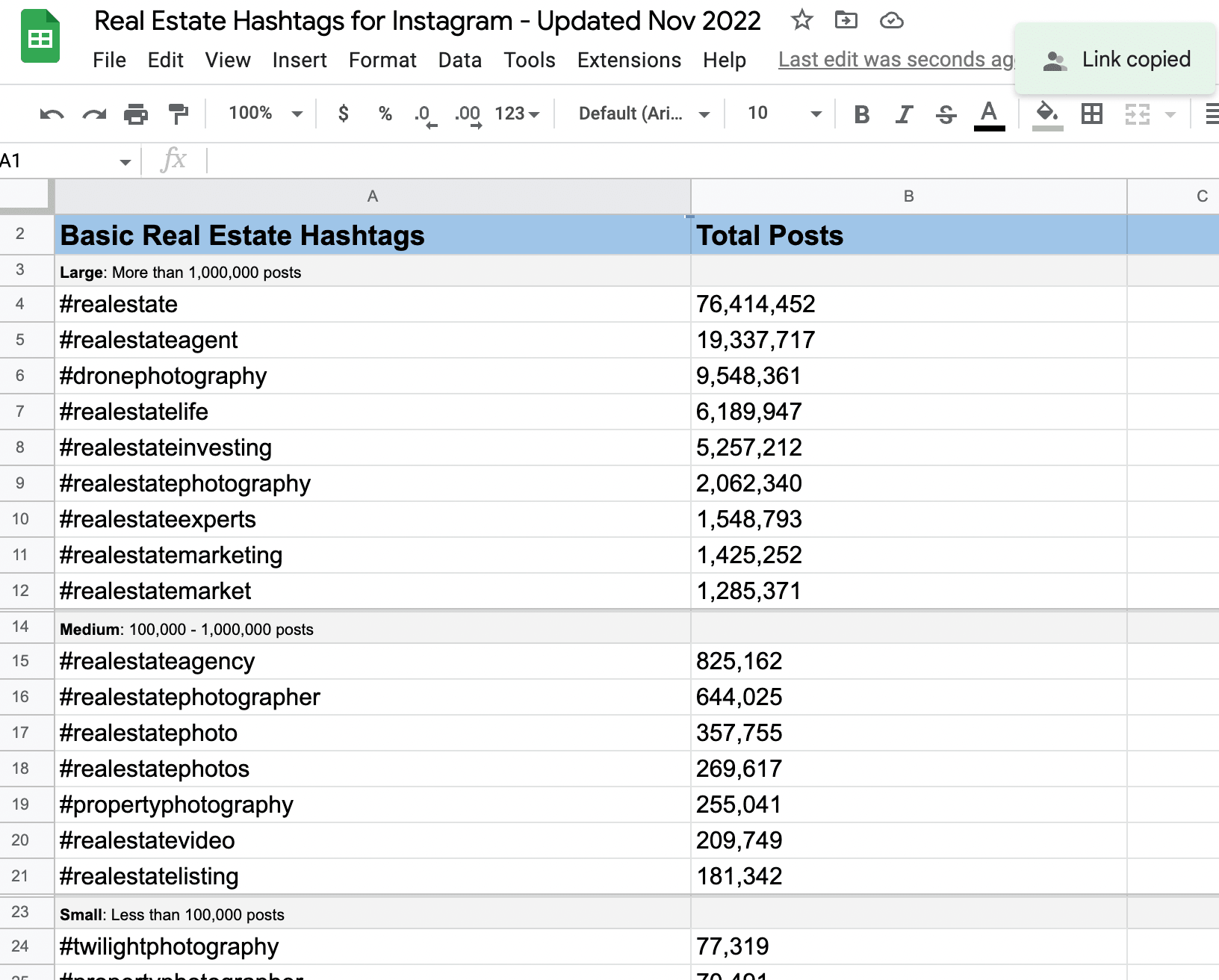Image resolution: width=1219 pixels, height=980 pixels.
Task: Click the cell reference name box
Action: coord(57,161)
